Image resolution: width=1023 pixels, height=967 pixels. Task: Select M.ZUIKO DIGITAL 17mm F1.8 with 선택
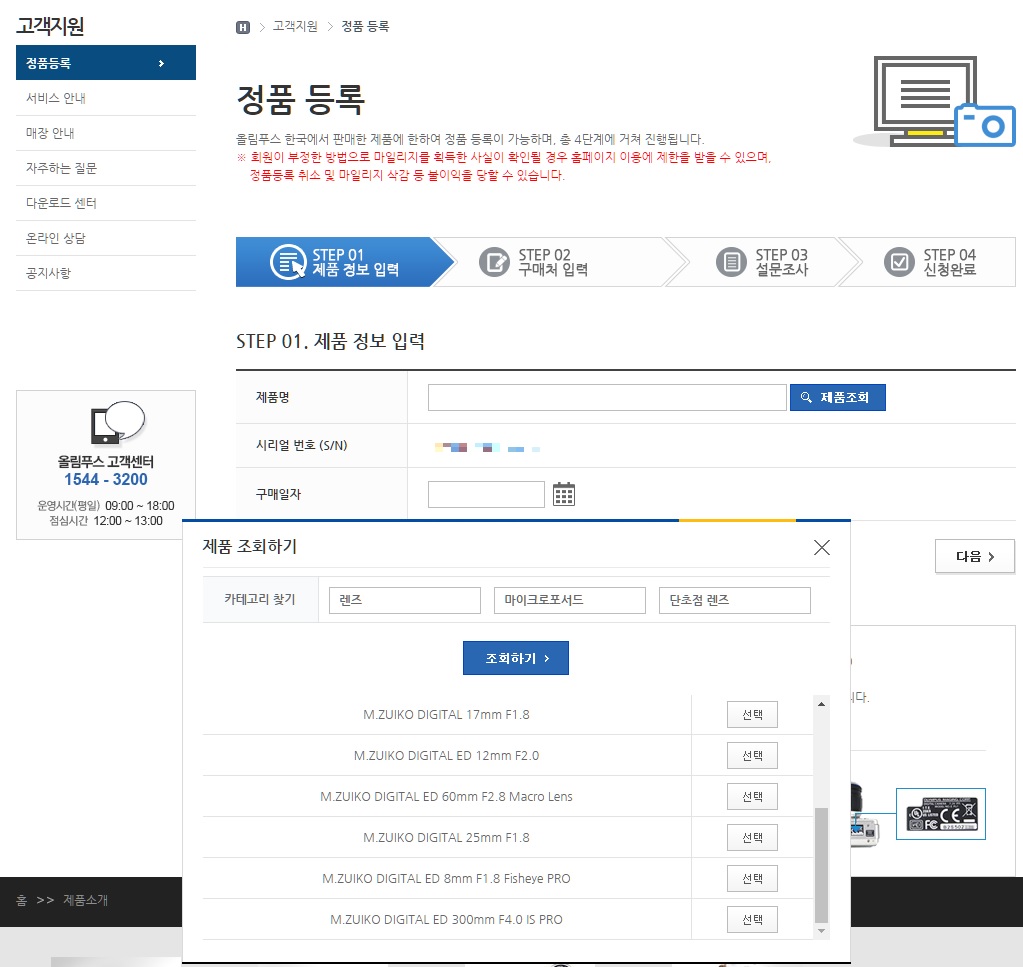(752, 714)
